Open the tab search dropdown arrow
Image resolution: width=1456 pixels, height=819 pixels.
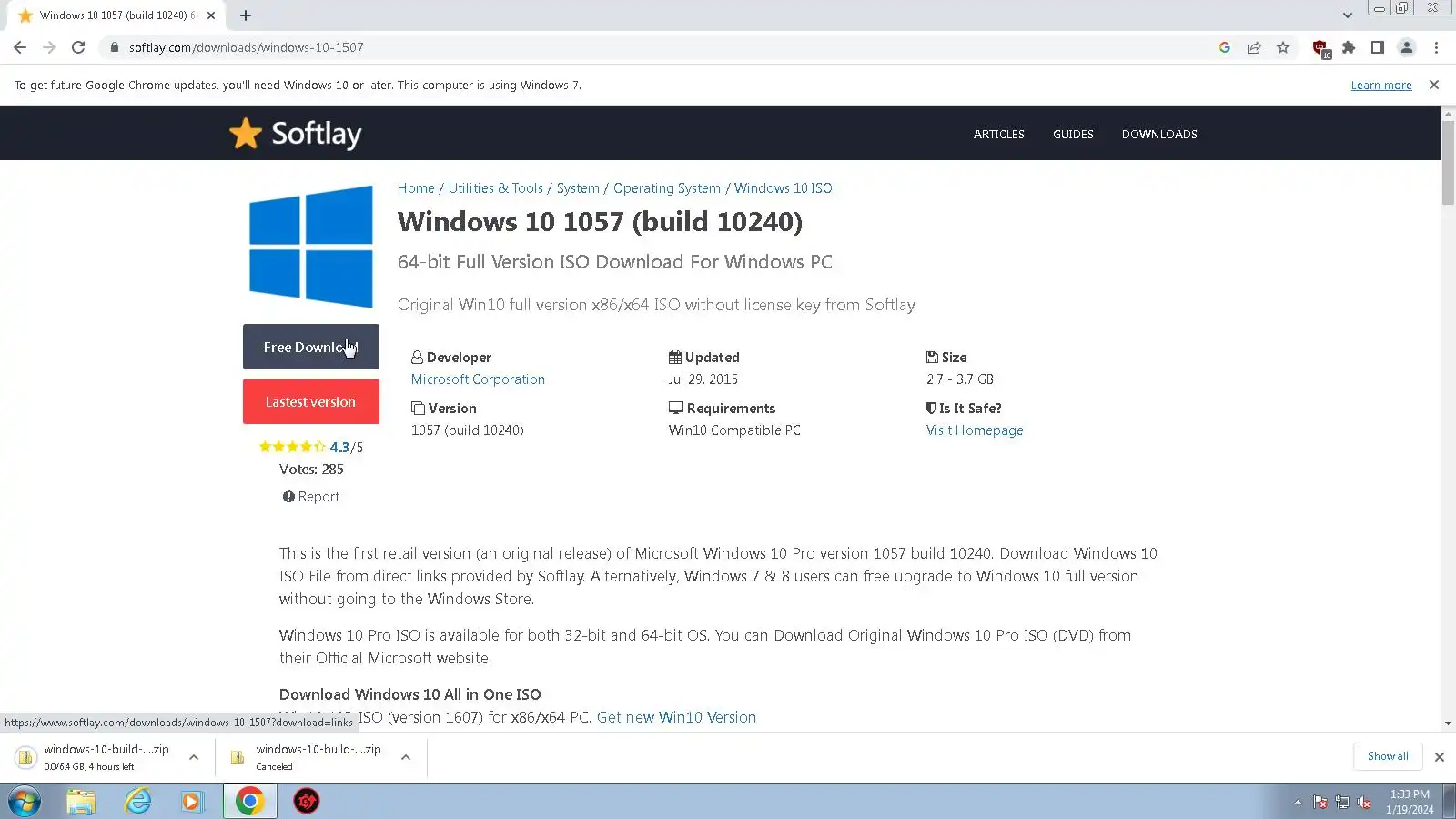point(1348,15)
